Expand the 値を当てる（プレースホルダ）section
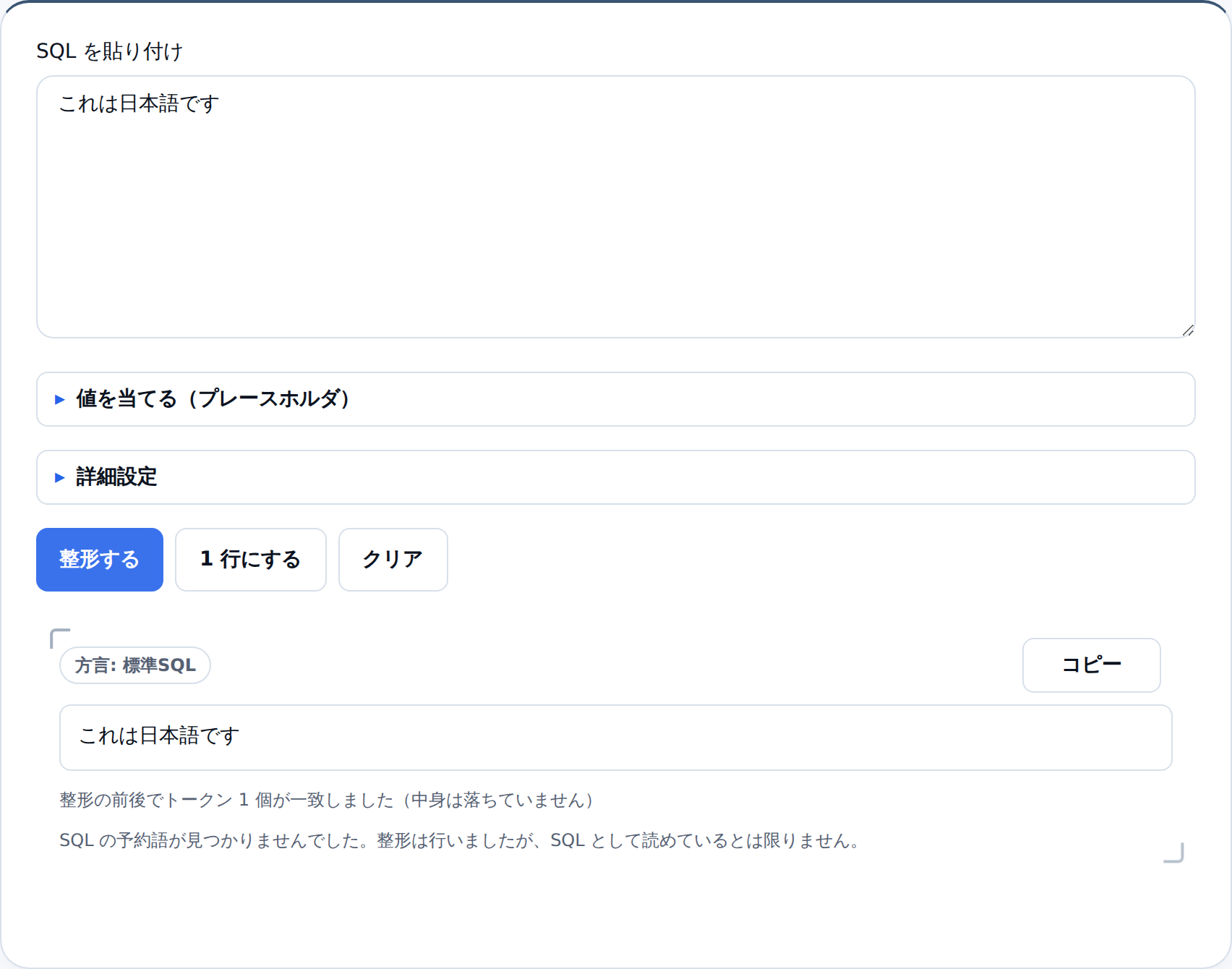Image resolution: width=1232 pixels, height=969 pixels. (615, 399)
